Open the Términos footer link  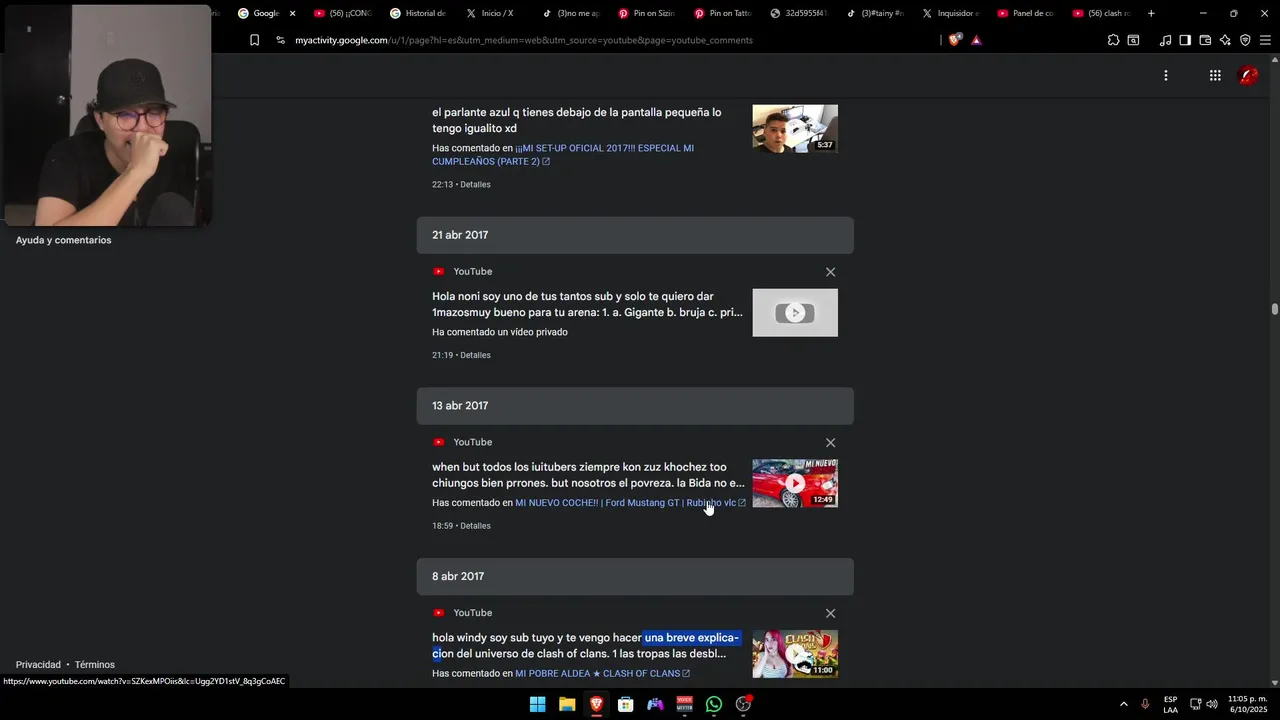pos(95,665)
